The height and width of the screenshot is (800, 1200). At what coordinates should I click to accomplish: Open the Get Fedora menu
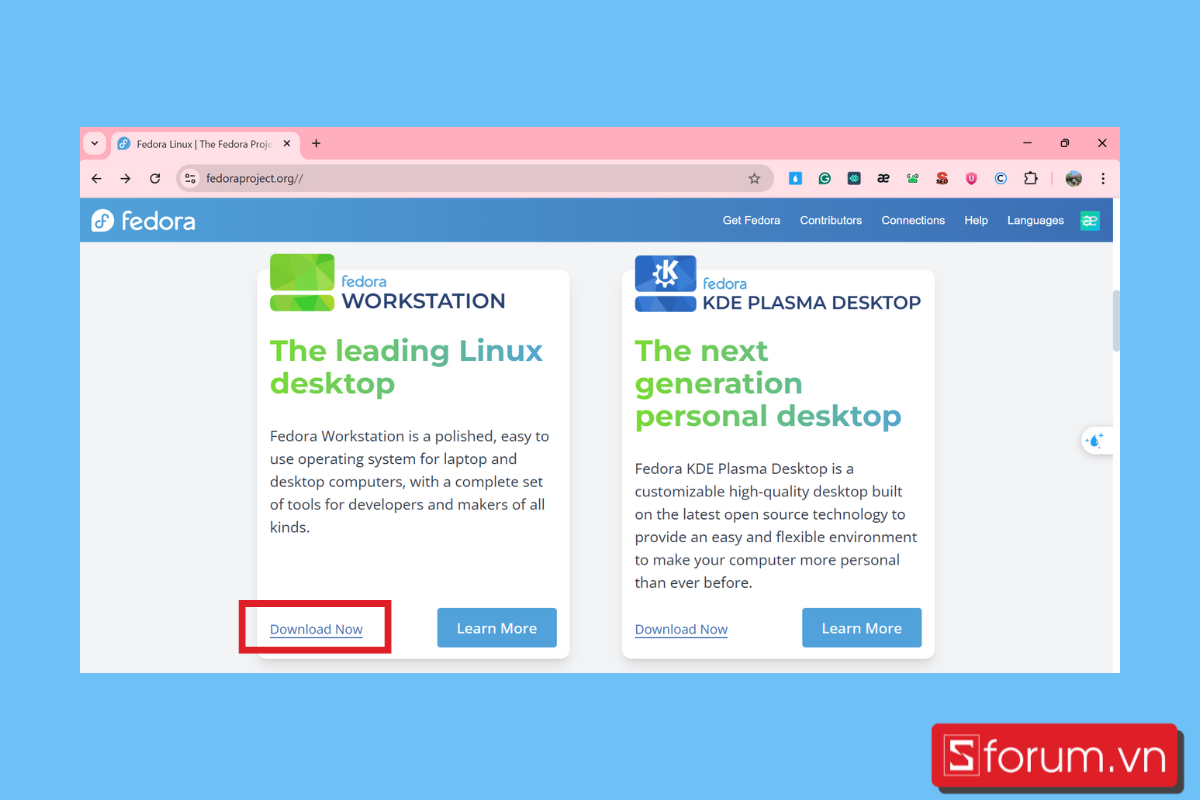[751, 220]
